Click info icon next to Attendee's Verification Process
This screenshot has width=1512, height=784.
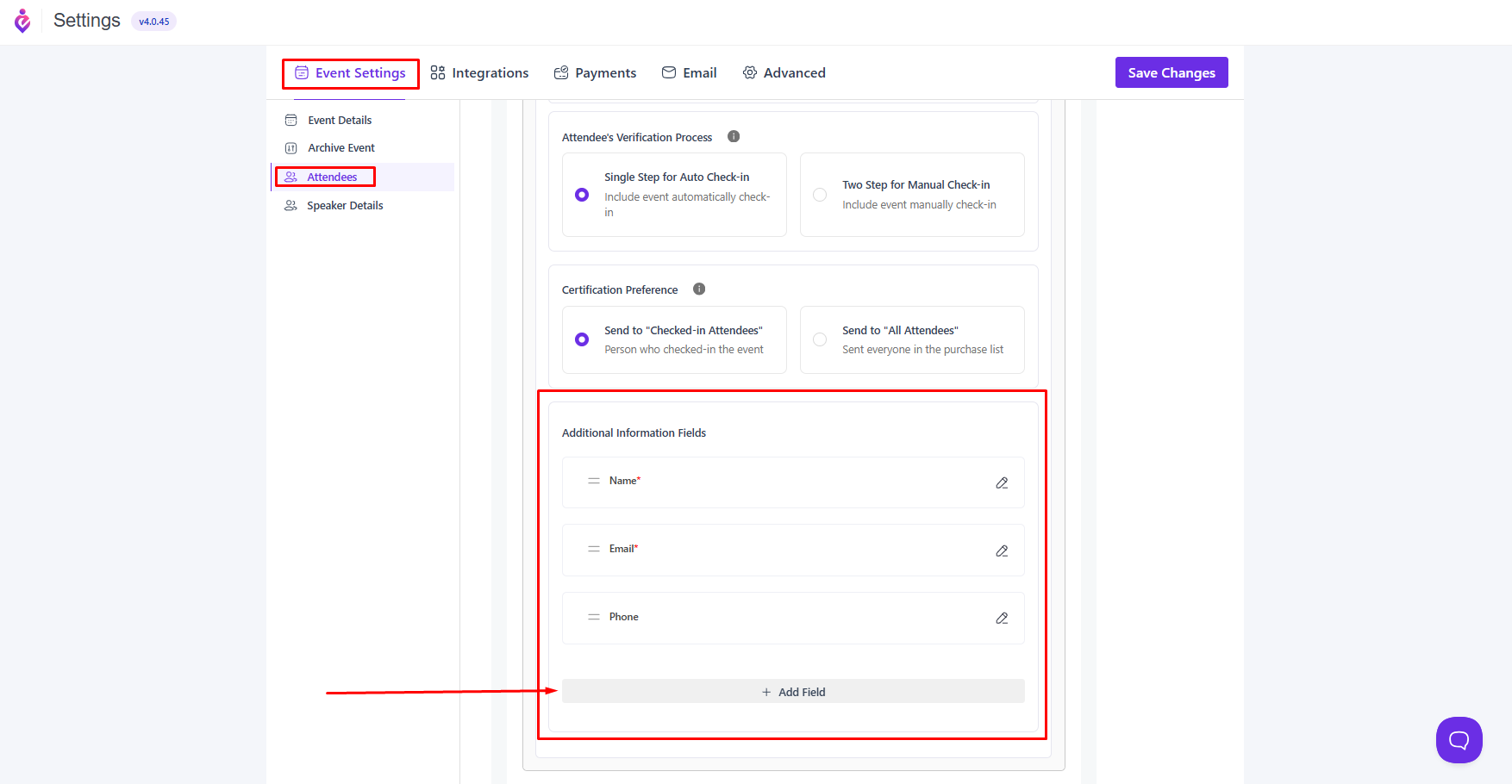[x=734, y=136]
